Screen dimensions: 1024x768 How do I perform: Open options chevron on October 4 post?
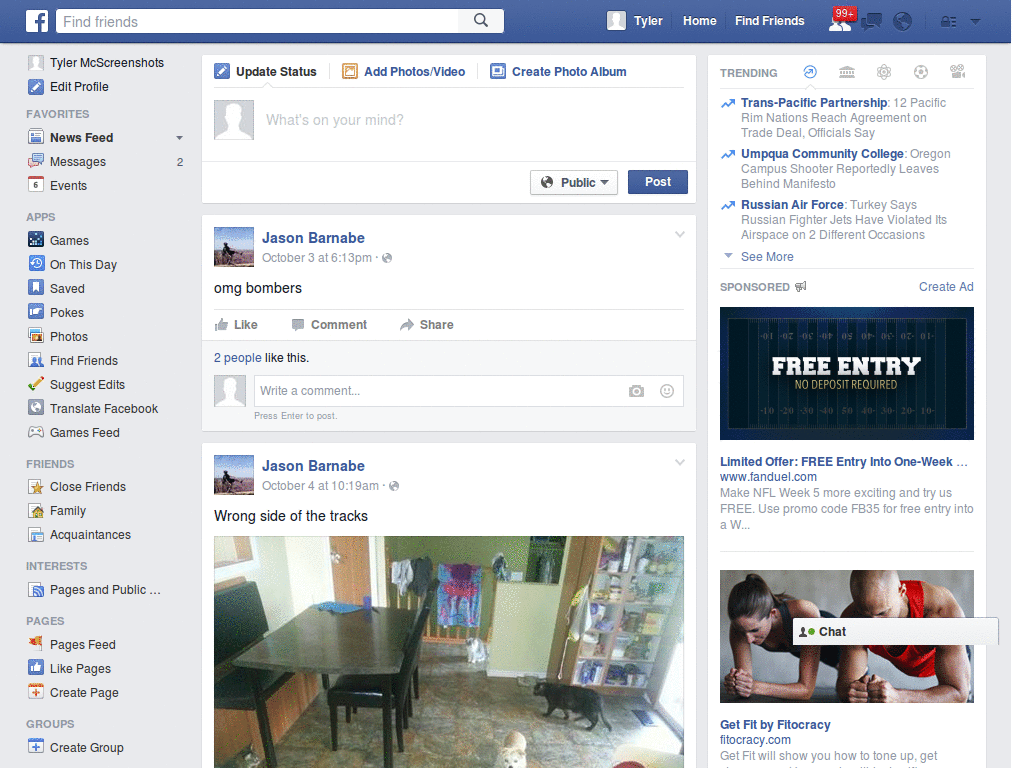pyautogui.click(x=680, y=462)
